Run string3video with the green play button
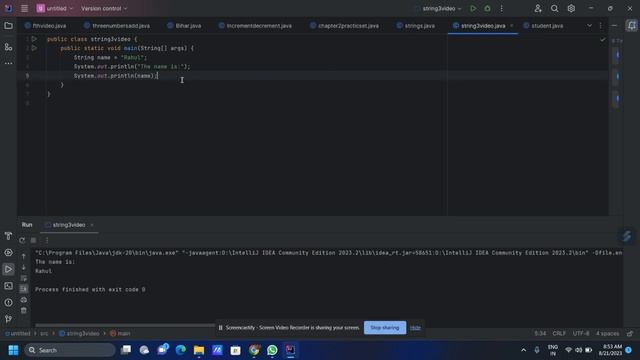This screenshot has width=640, height=360. pos(473,8)
